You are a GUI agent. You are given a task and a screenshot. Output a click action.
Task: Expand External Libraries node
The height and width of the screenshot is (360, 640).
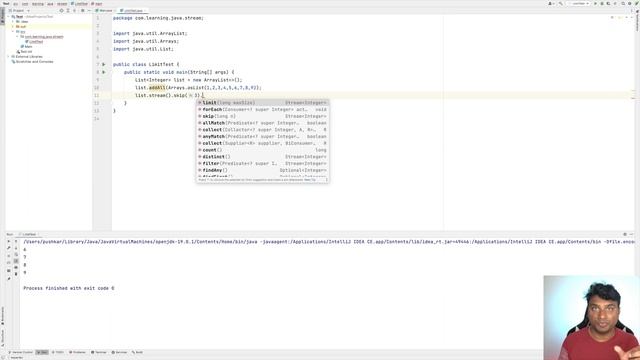click(8, 57)
